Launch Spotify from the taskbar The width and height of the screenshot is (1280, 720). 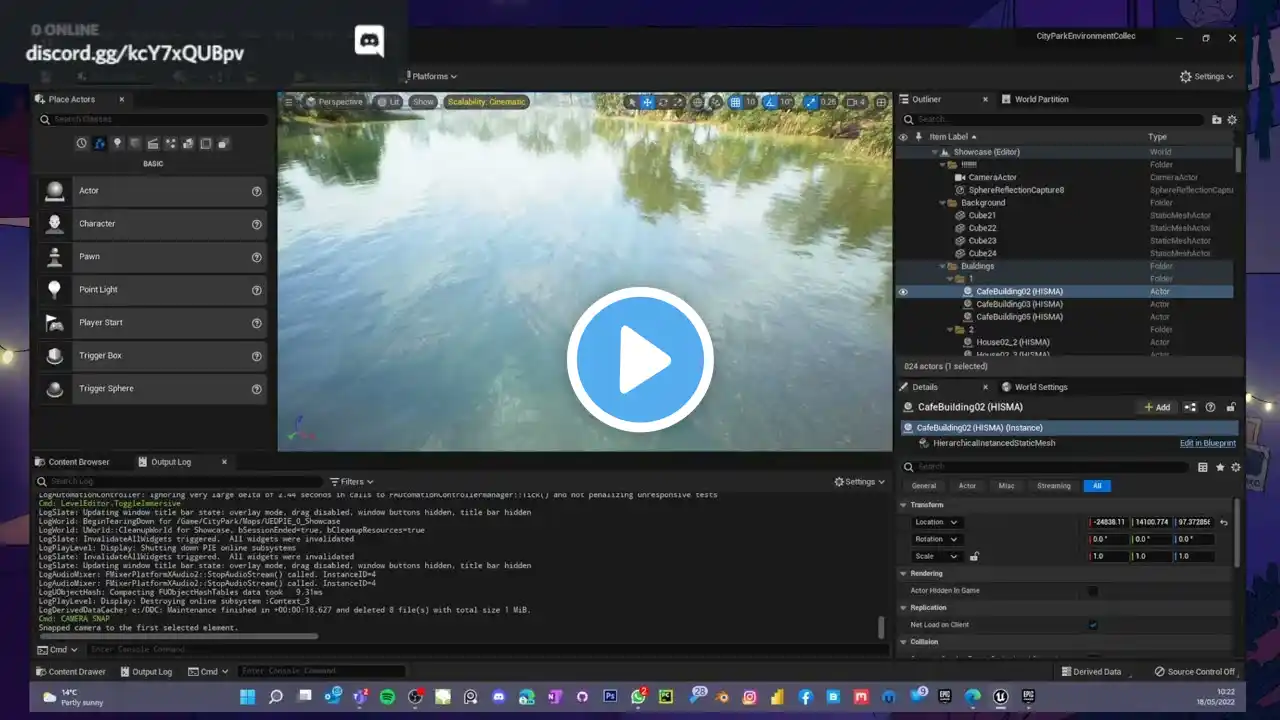tap(387, 696)
